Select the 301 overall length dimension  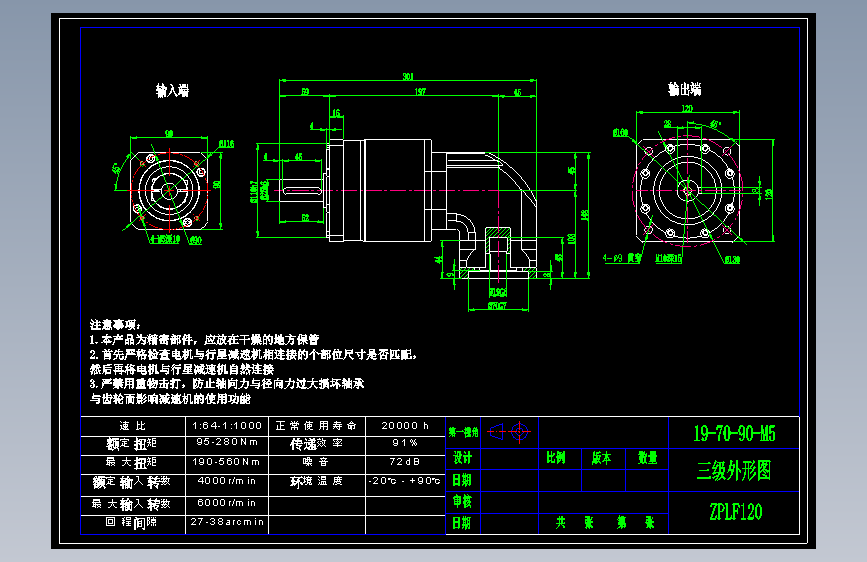coord(408,76)
